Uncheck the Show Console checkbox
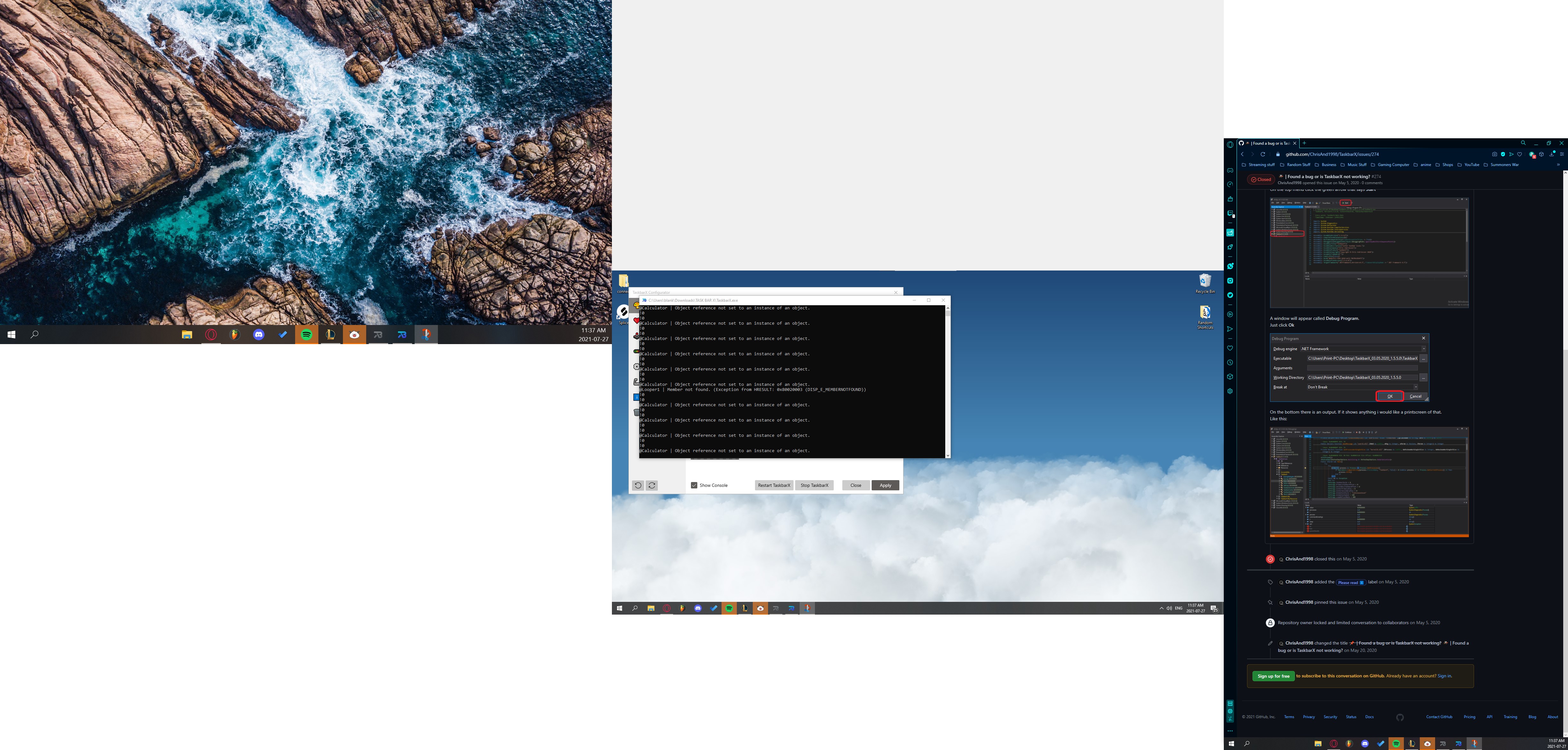This screenshot has width=1568, height=750. click(694, 485)
